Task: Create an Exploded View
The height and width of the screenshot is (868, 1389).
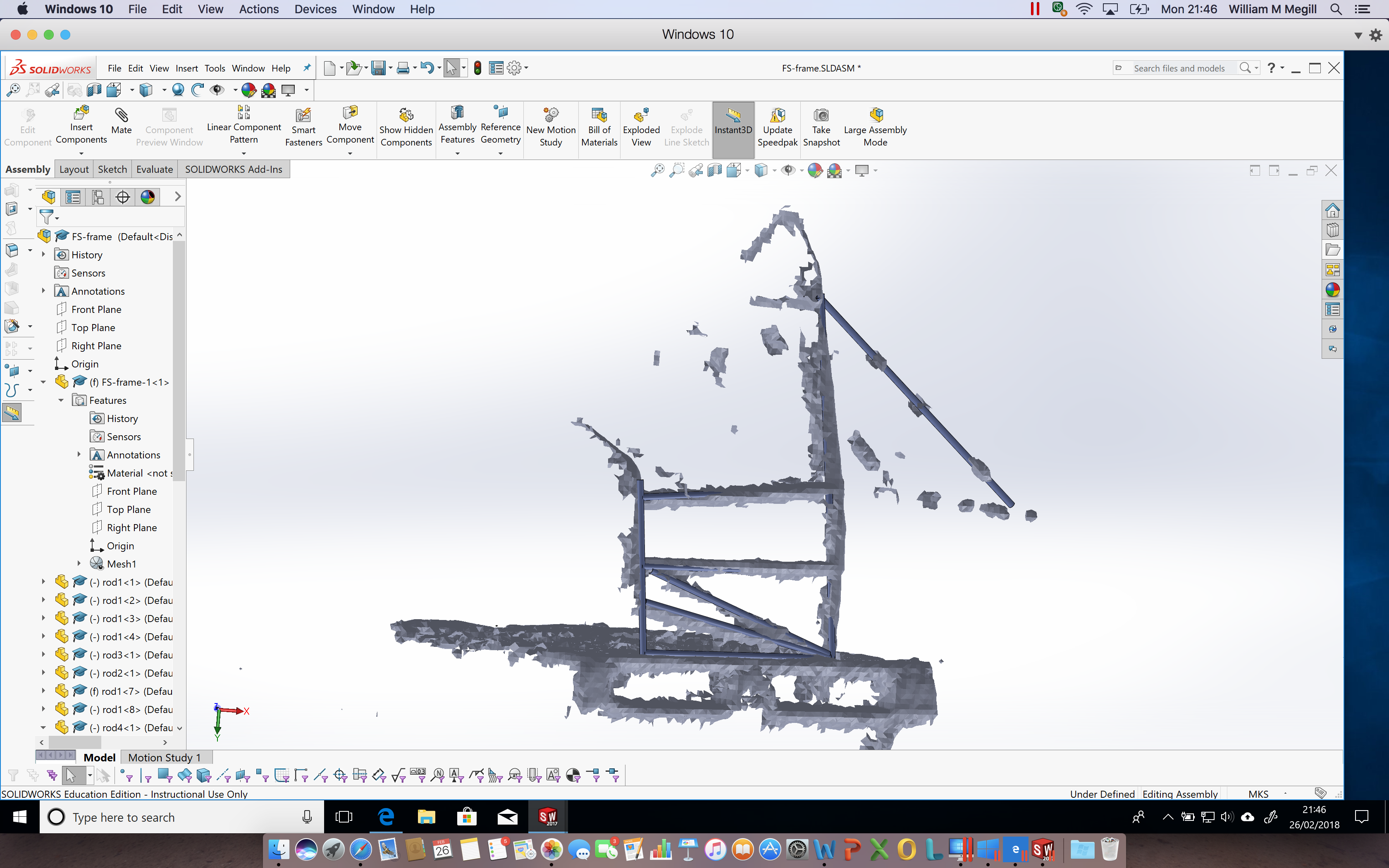Action: pos(641,127)
